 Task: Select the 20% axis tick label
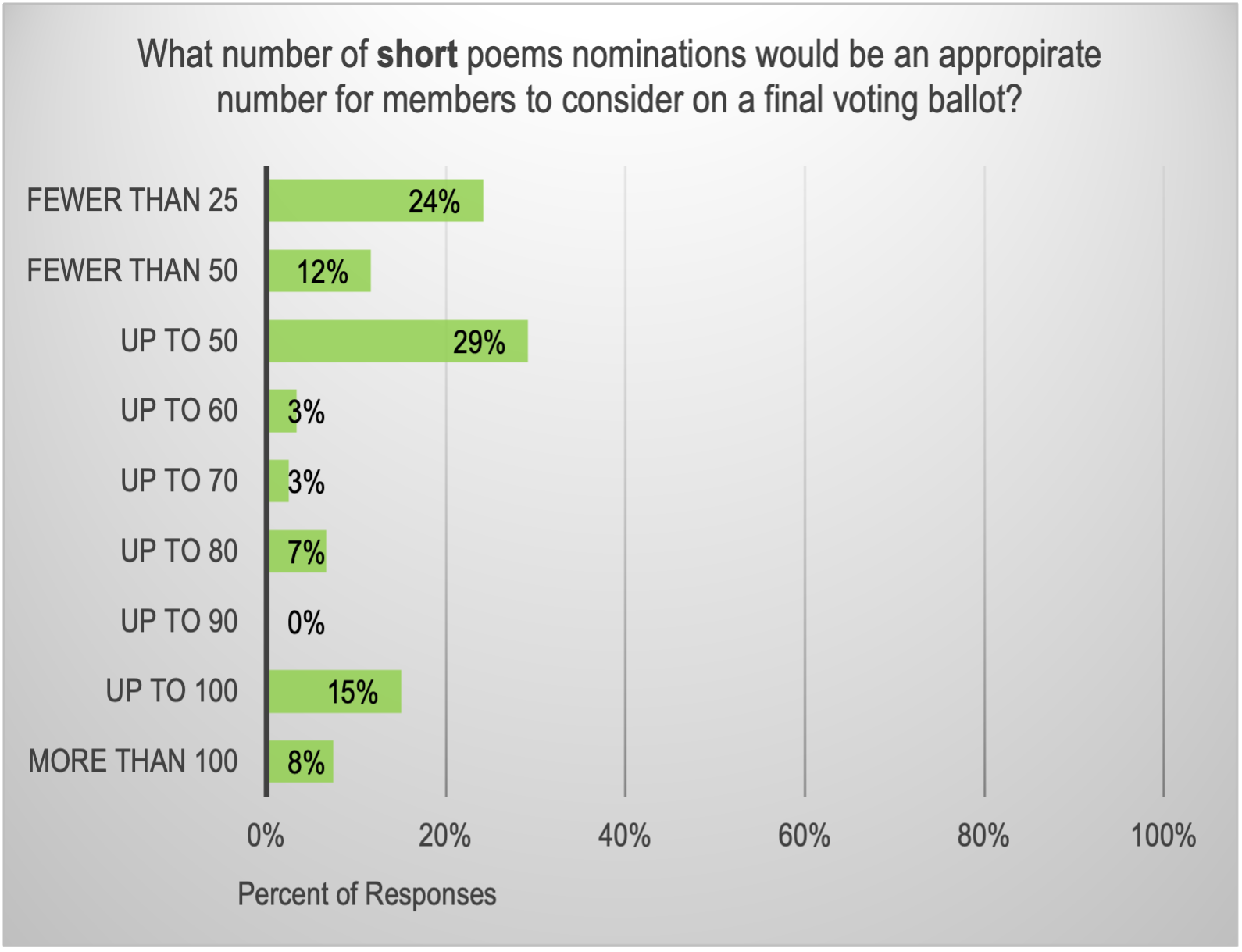444,836
